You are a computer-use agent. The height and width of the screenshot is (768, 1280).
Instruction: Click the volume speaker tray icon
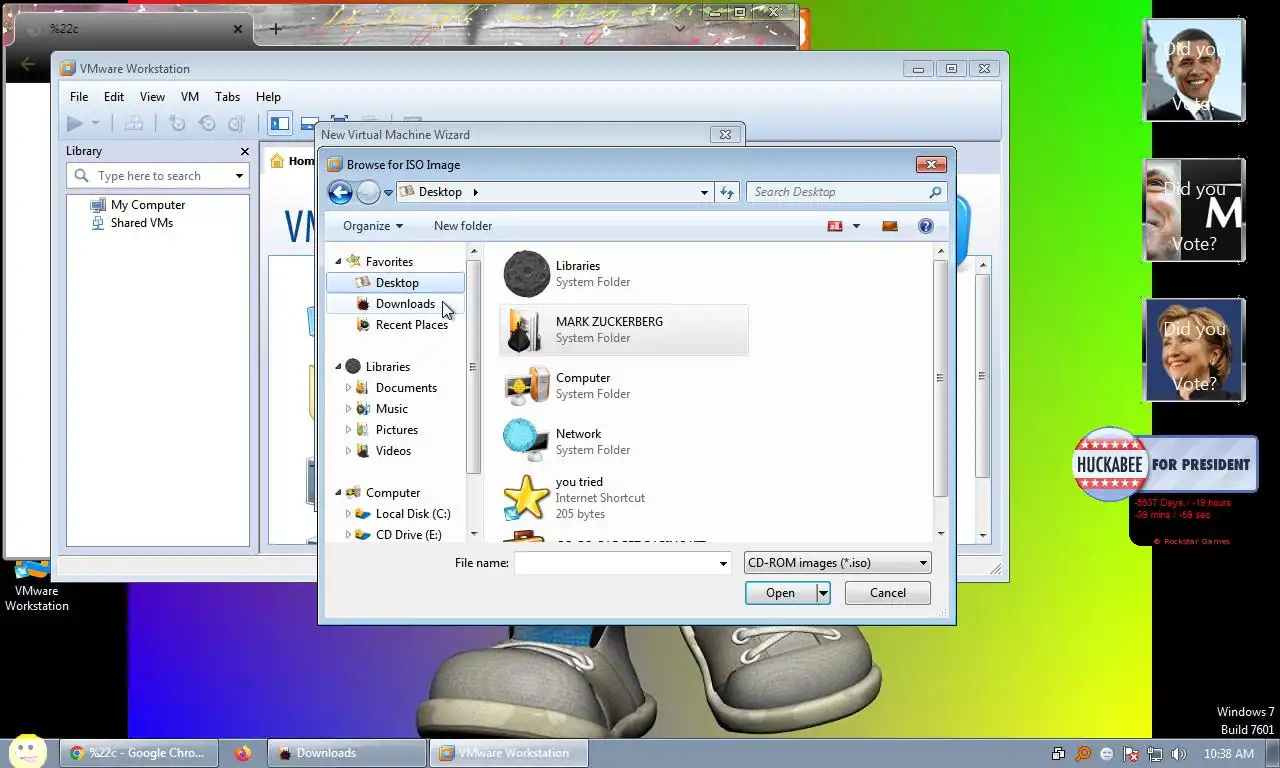[1179, 754]
